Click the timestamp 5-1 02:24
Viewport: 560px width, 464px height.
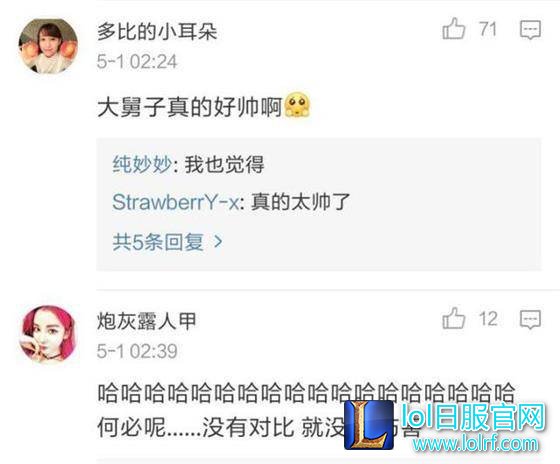tap(137, 61)
